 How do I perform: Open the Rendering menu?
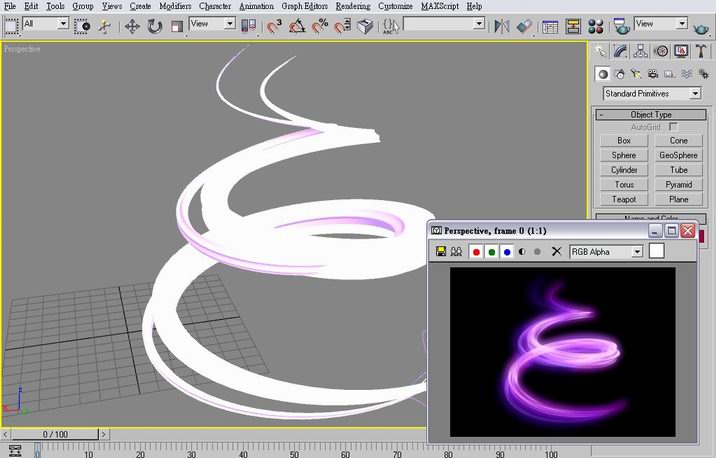tap(352, 6)
